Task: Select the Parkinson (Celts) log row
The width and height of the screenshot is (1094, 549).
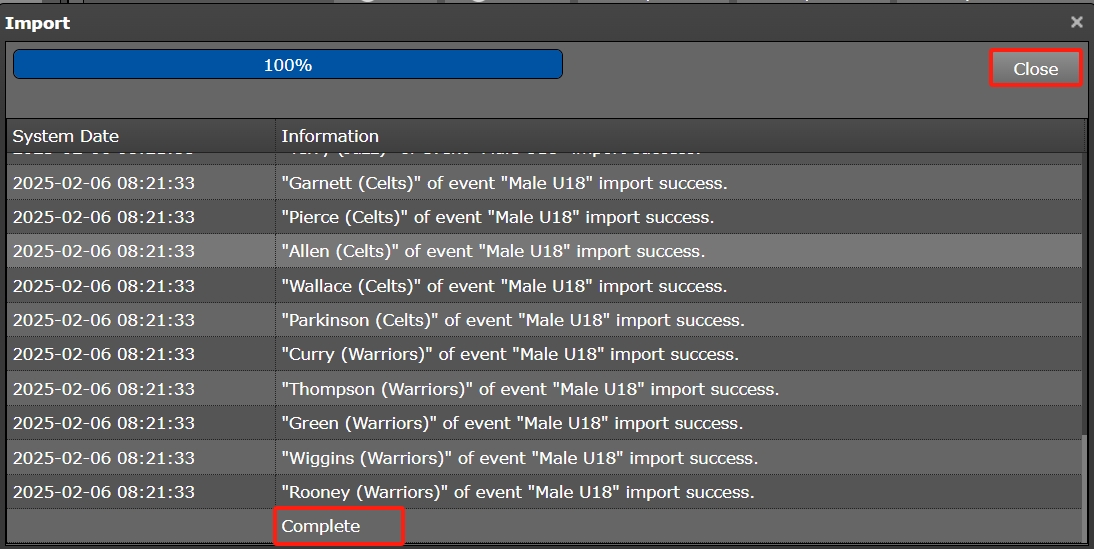Action: tap(513, 320)
